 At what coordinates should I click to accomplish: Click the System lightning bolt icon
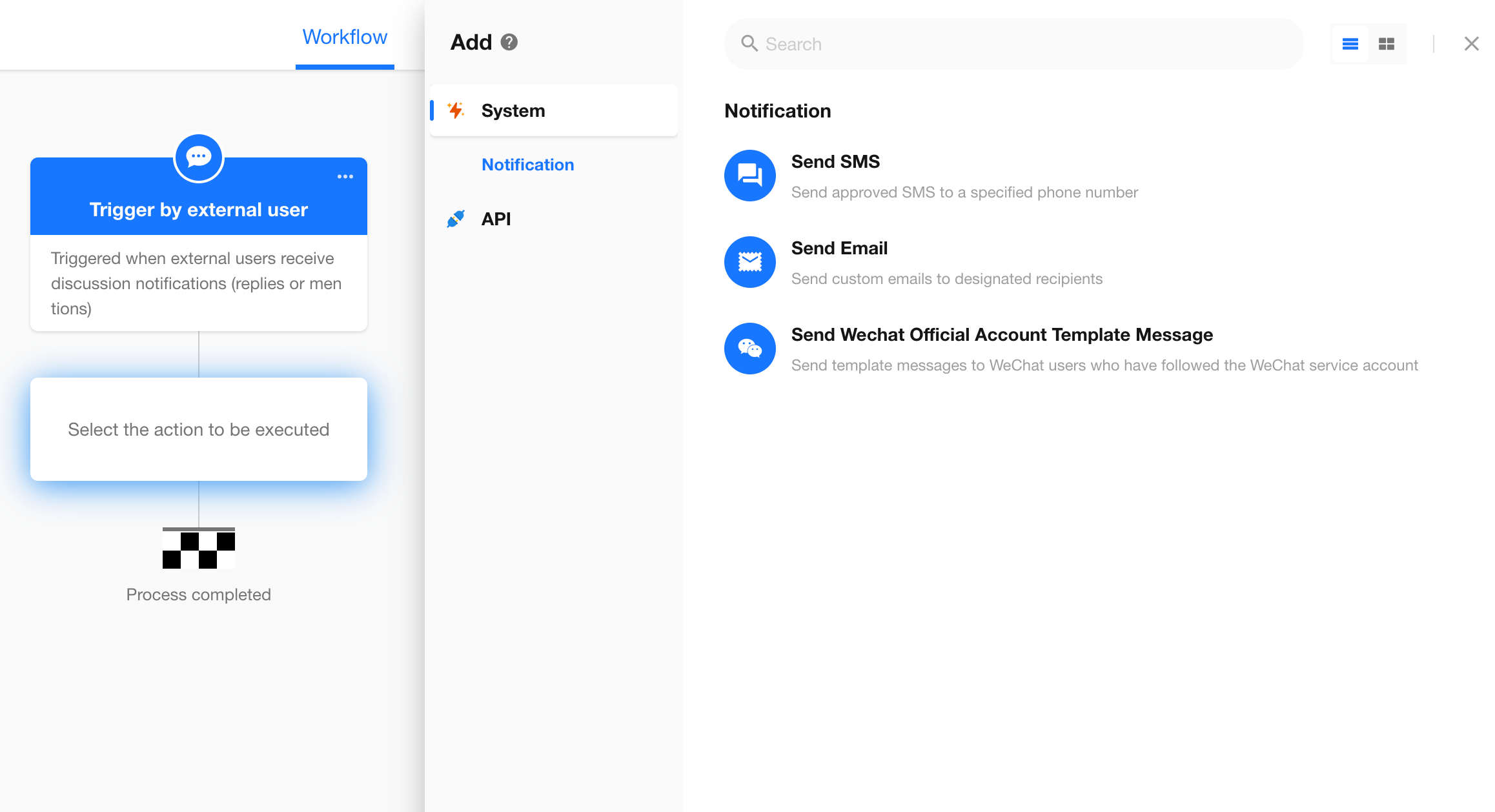click(456, 110)
